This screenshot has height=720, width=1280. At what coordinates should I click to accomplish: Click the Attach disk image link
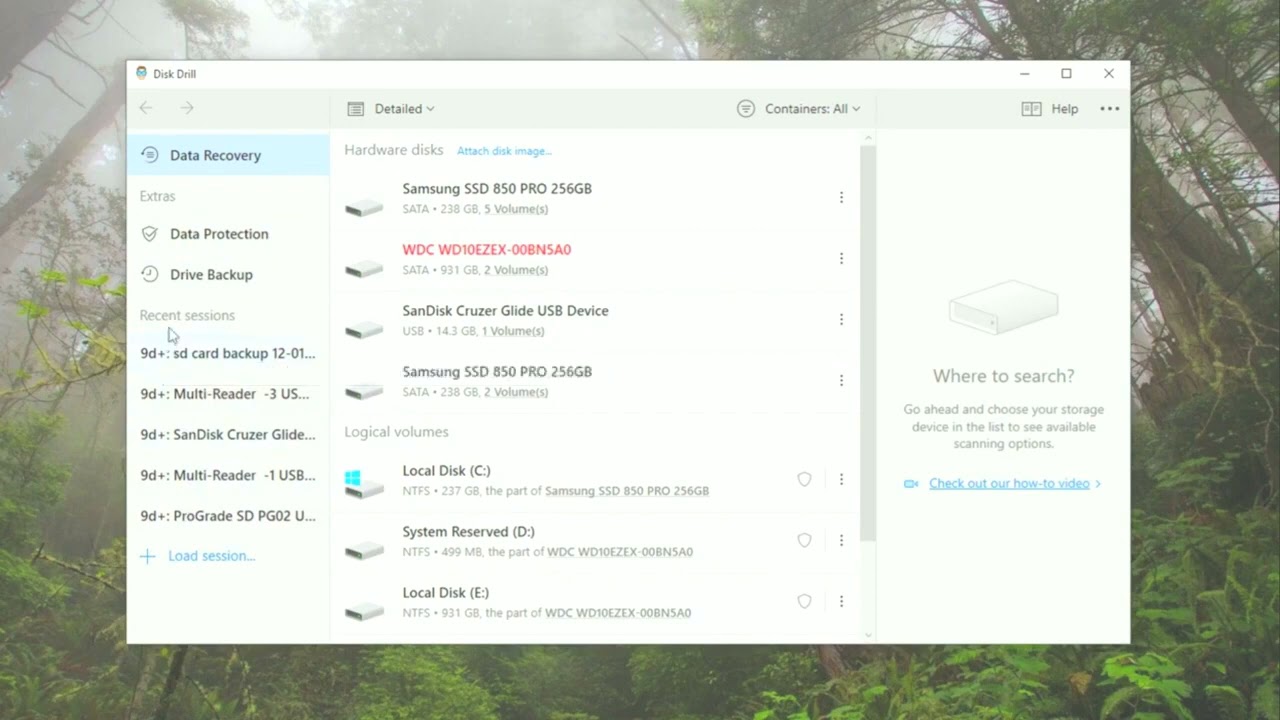(x=504, y=151)
